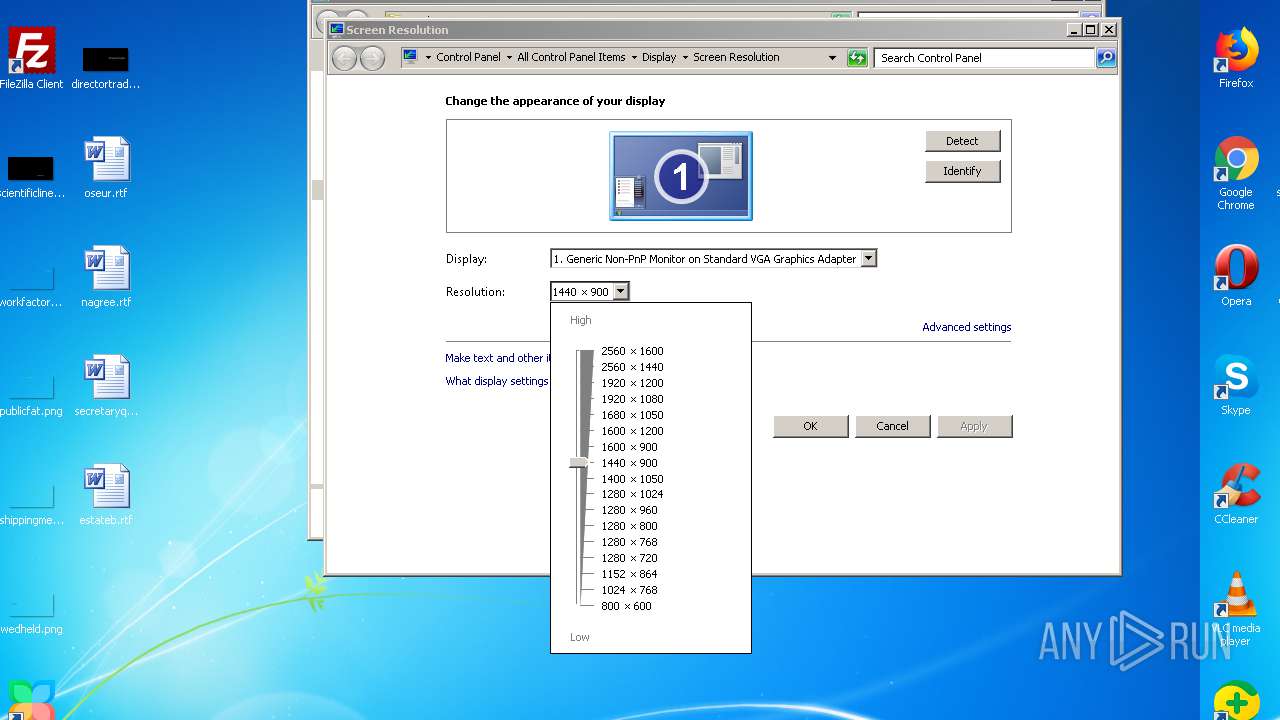This screenshot has width=1280, height=720.
Task: Expand the address bar history dropdown arrow
Action: tap(832, 58)
